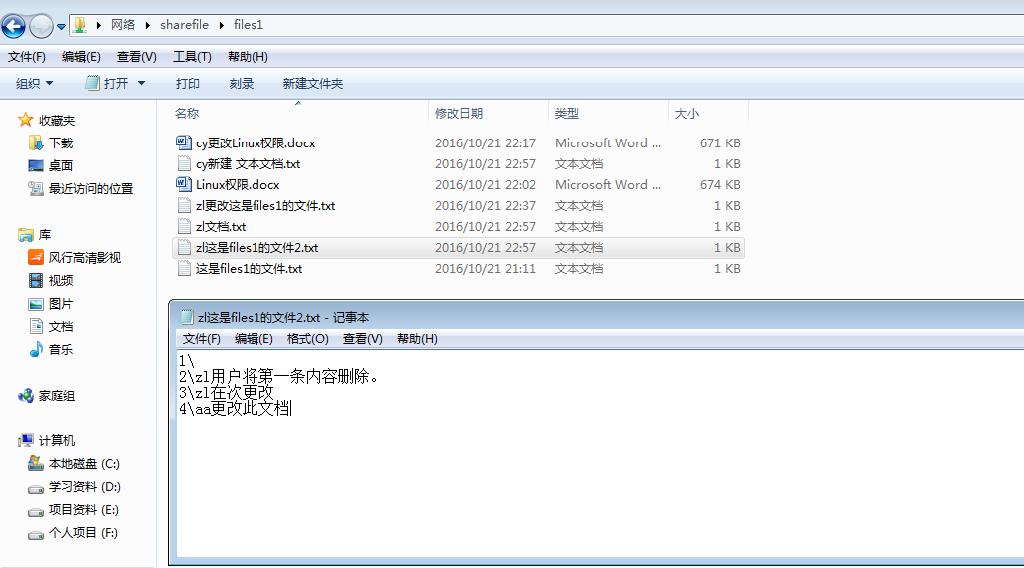
Task: Click files1 in address path
Action: pos(248,25)
